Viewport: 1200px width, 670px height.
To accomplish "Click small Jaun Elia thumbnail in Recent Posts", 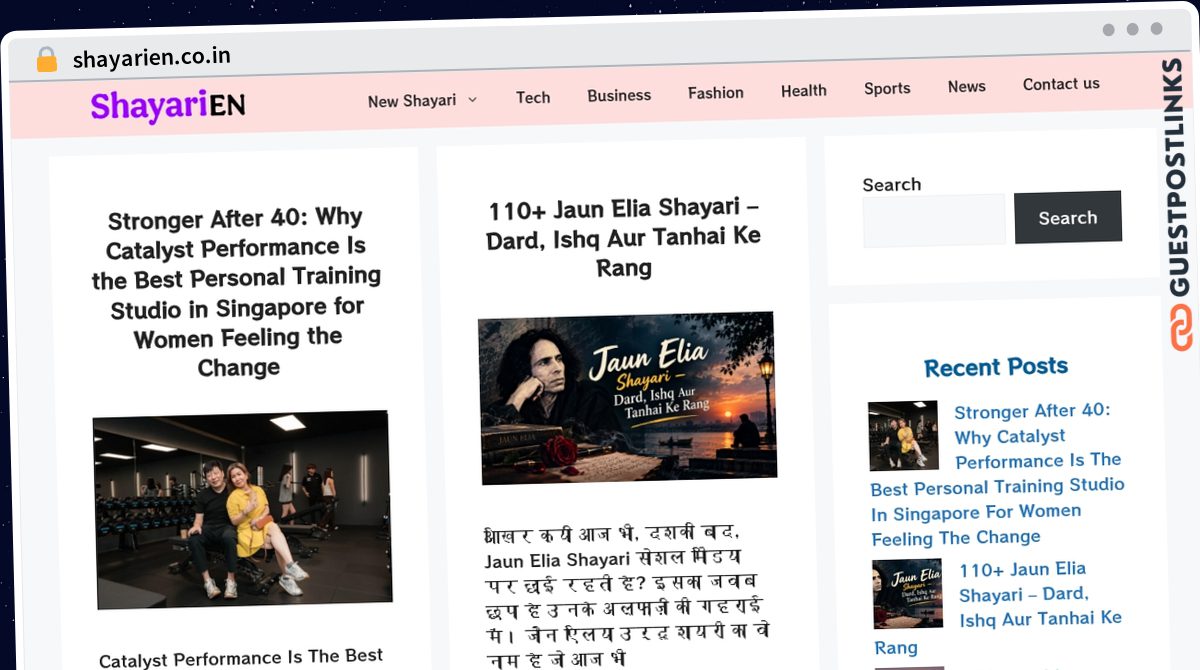I will click(x=907, y=594).
